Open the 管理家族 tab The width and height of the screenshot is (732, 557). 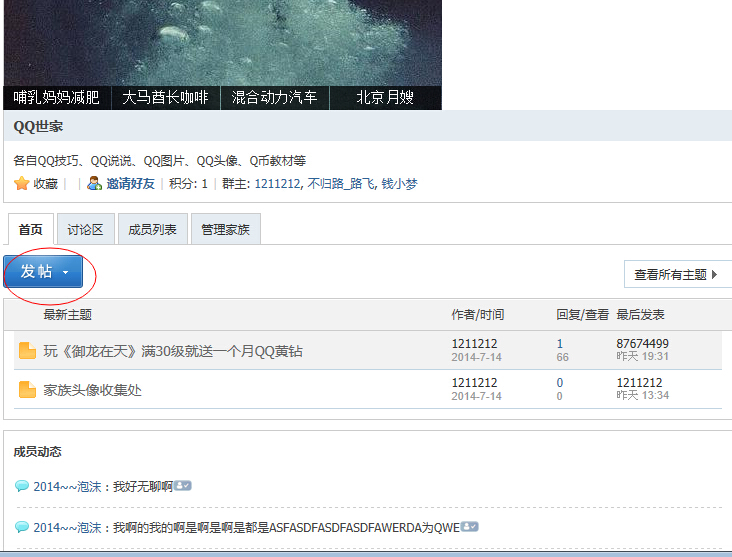pos(225,229)
